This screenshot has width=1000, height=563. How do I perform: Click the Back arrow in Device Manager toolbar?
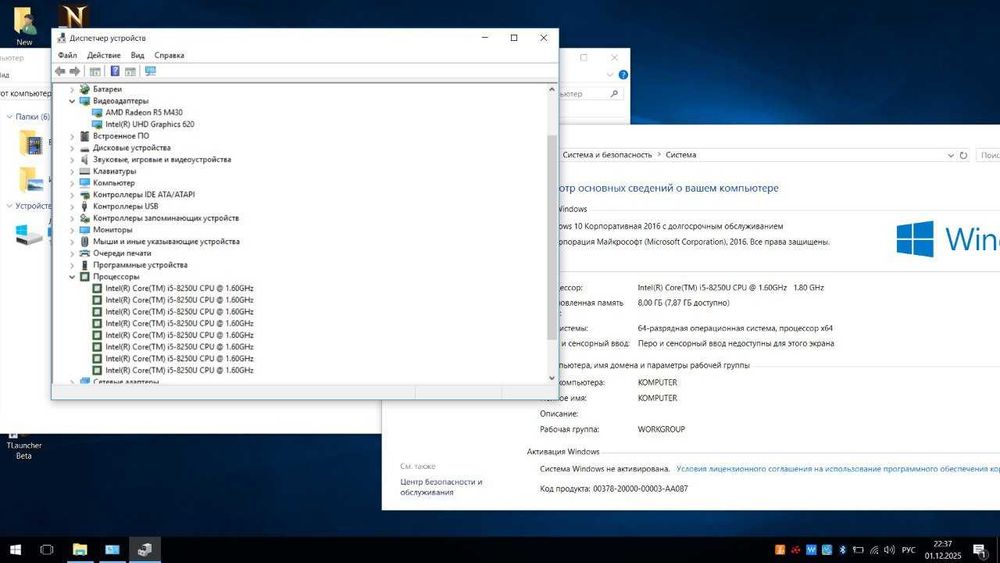coord(60,71)
